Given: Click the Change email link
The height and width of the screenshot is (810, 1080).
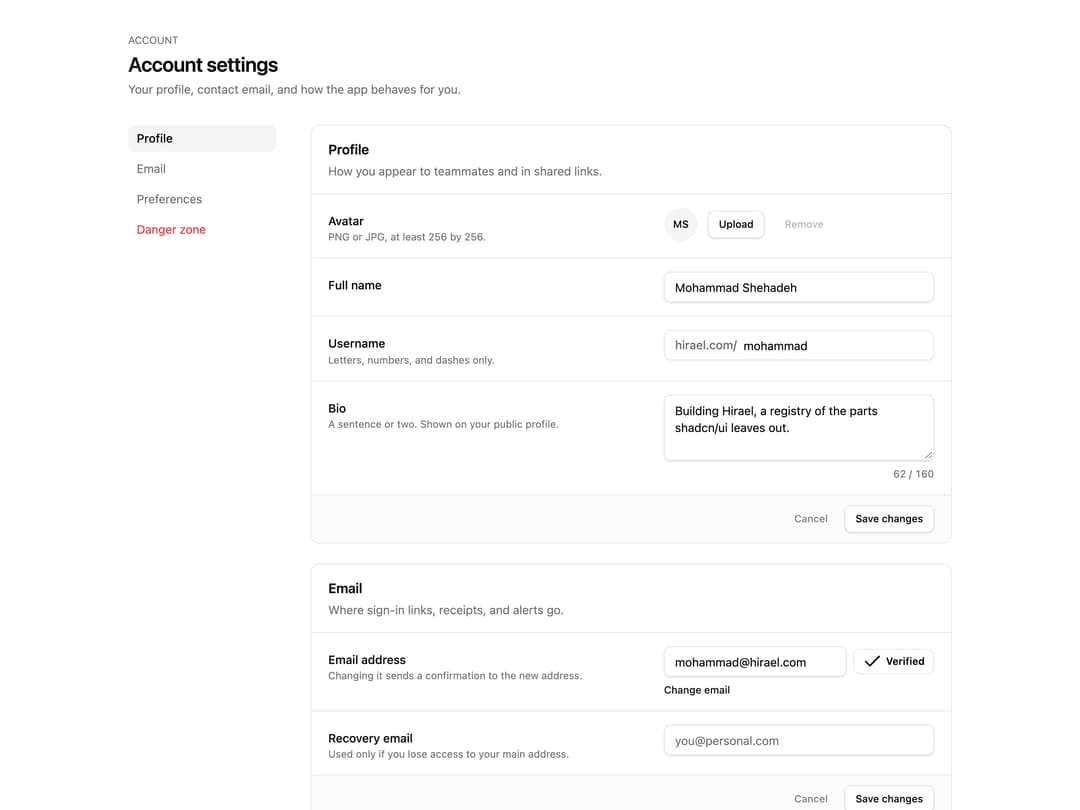Looking at the screenshot, I should click(x=696, y=690).
